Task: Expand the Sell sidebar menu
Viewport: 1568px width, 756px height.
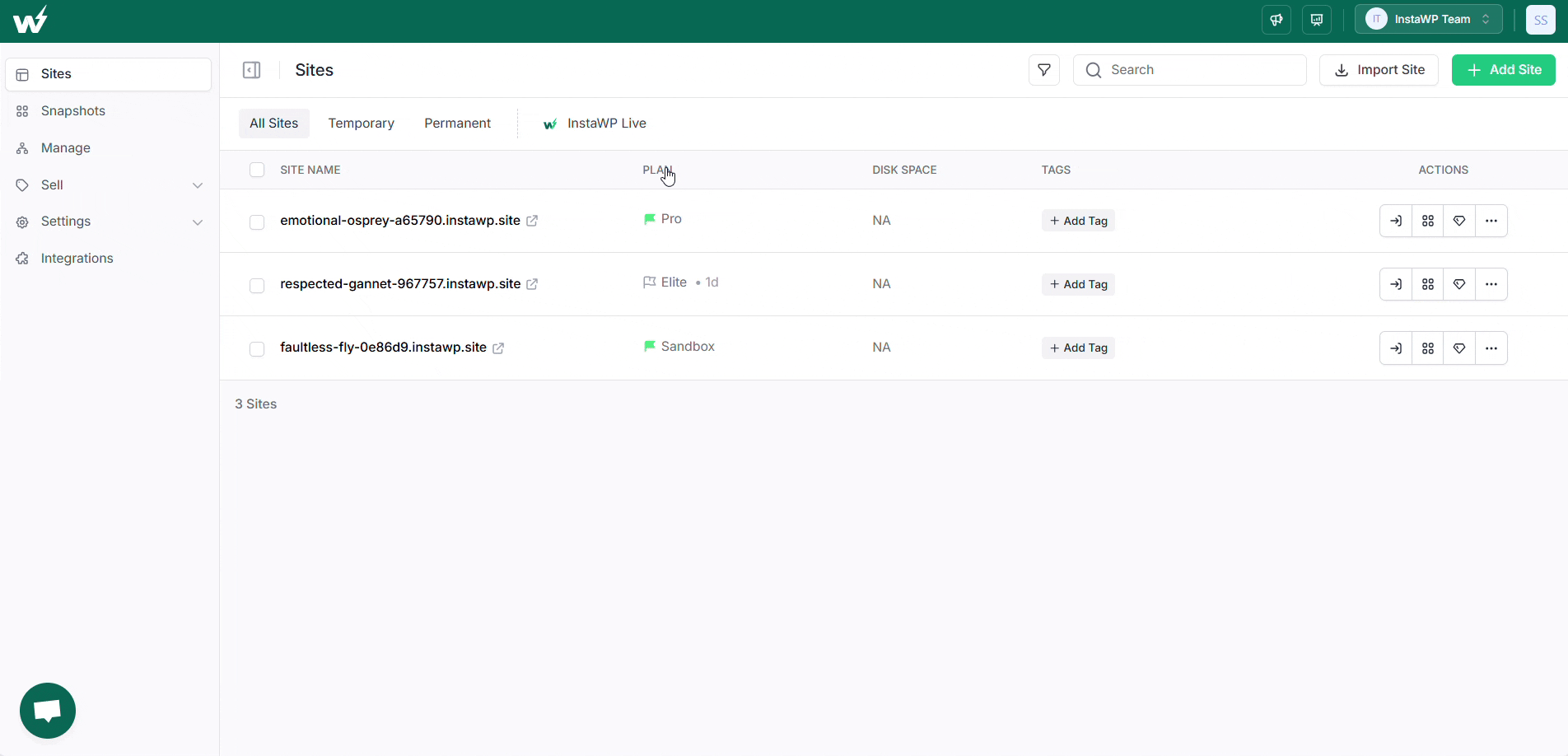Action: pyautogui.click(x=109, y=185)
